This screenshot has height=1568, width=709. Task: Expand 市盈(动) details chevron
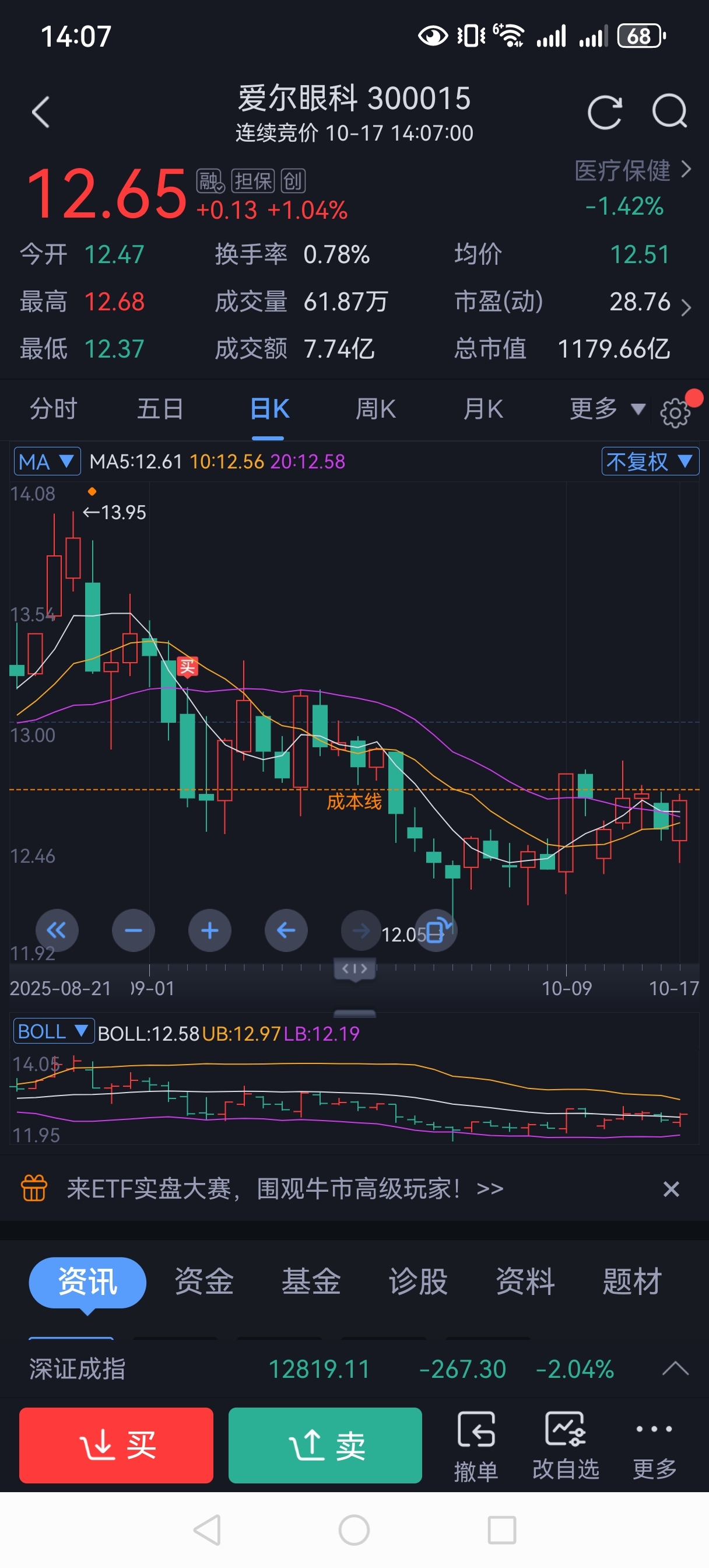686,307
